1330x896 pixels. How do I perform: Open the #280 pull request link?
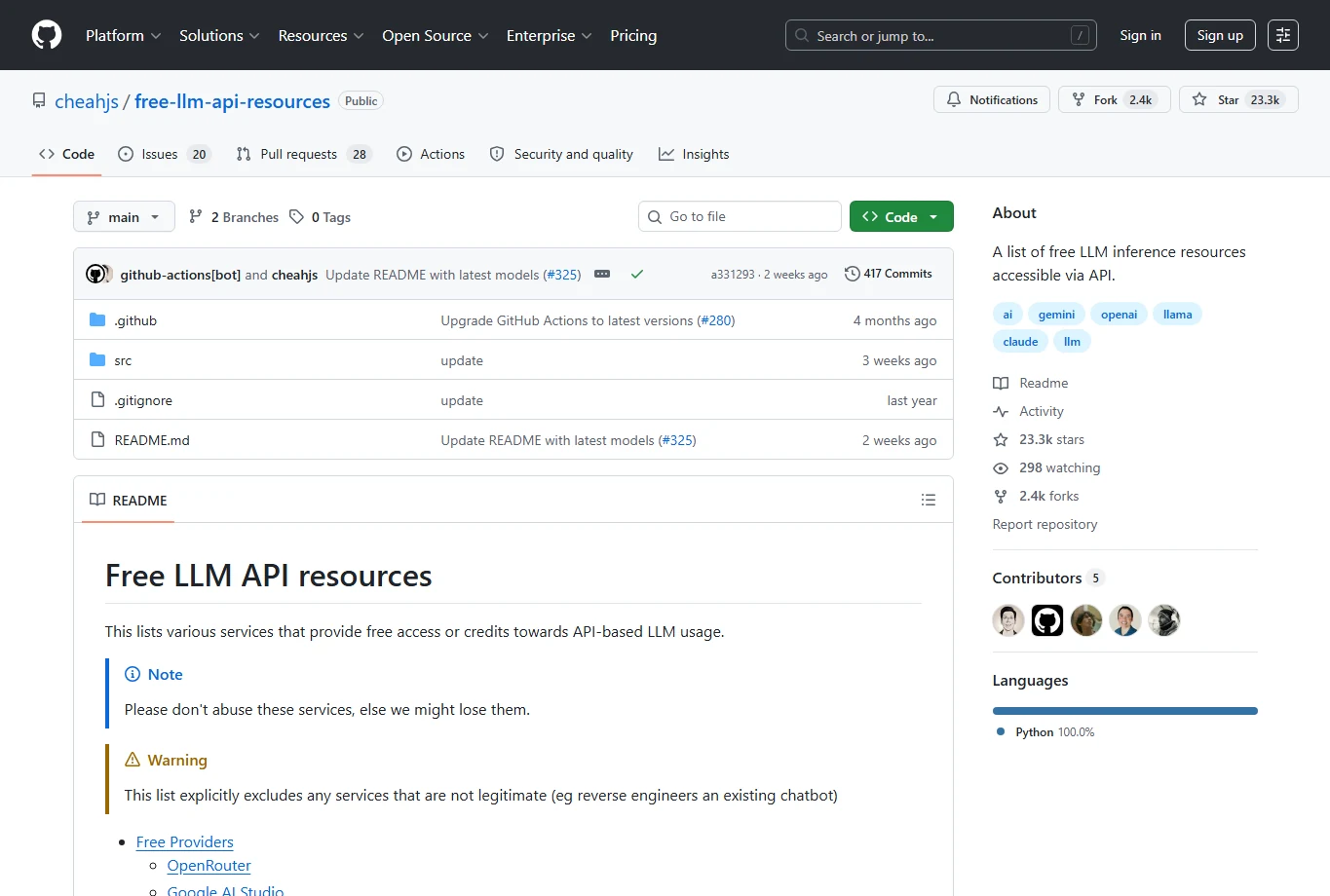[716, 320]
